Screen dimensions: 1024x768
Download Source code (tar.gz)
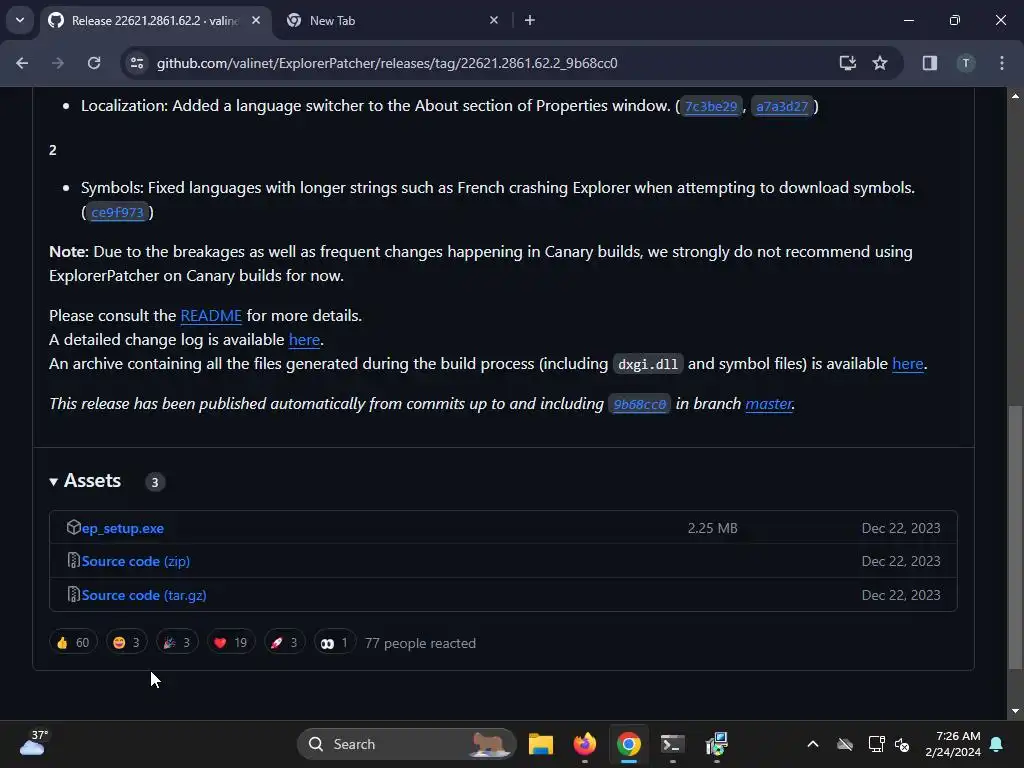(x=144, y=596)
